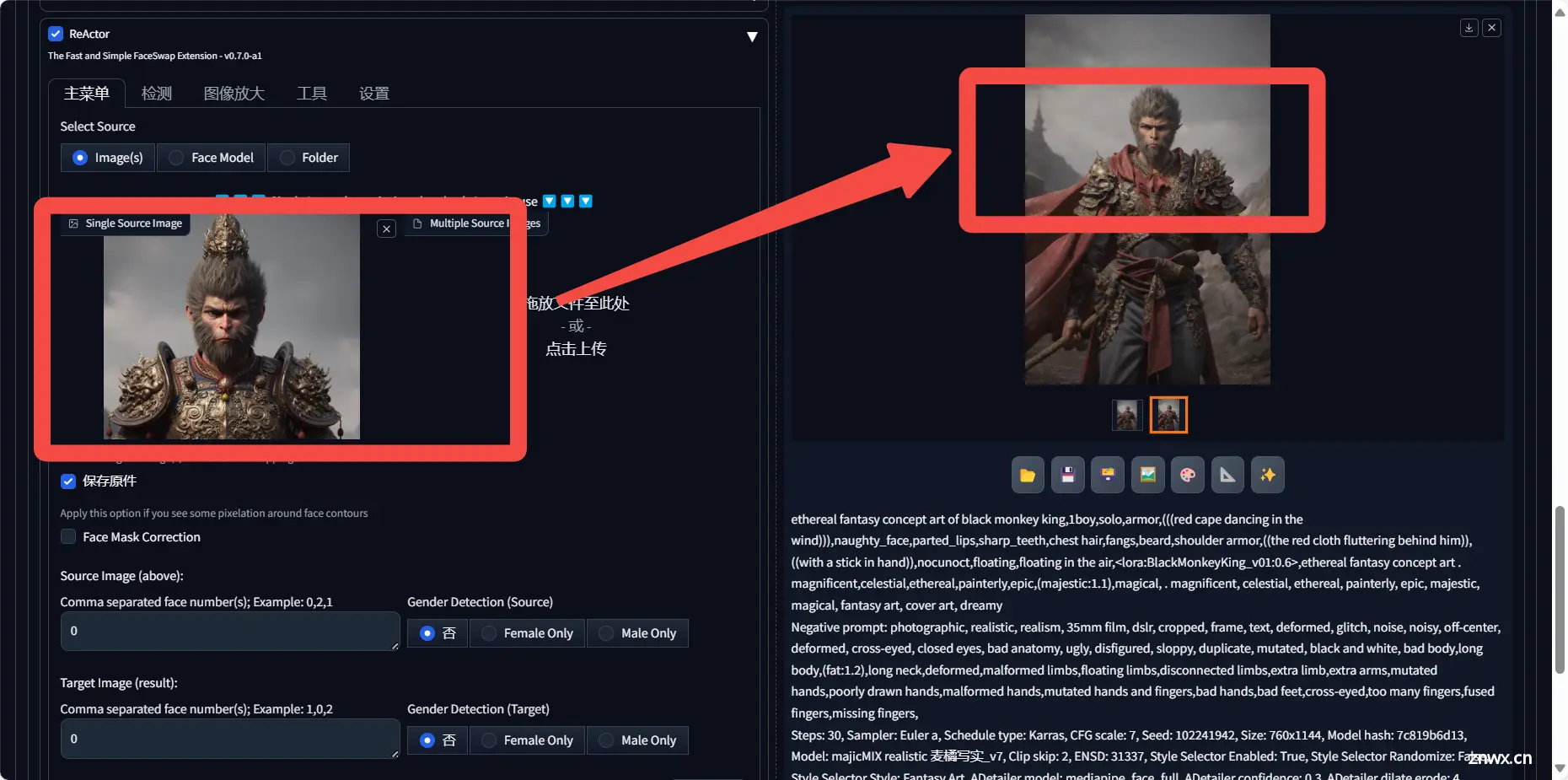Enable Face Mask Correction checkbox
The image size is (1568, 780).
[x=68, y=537]
